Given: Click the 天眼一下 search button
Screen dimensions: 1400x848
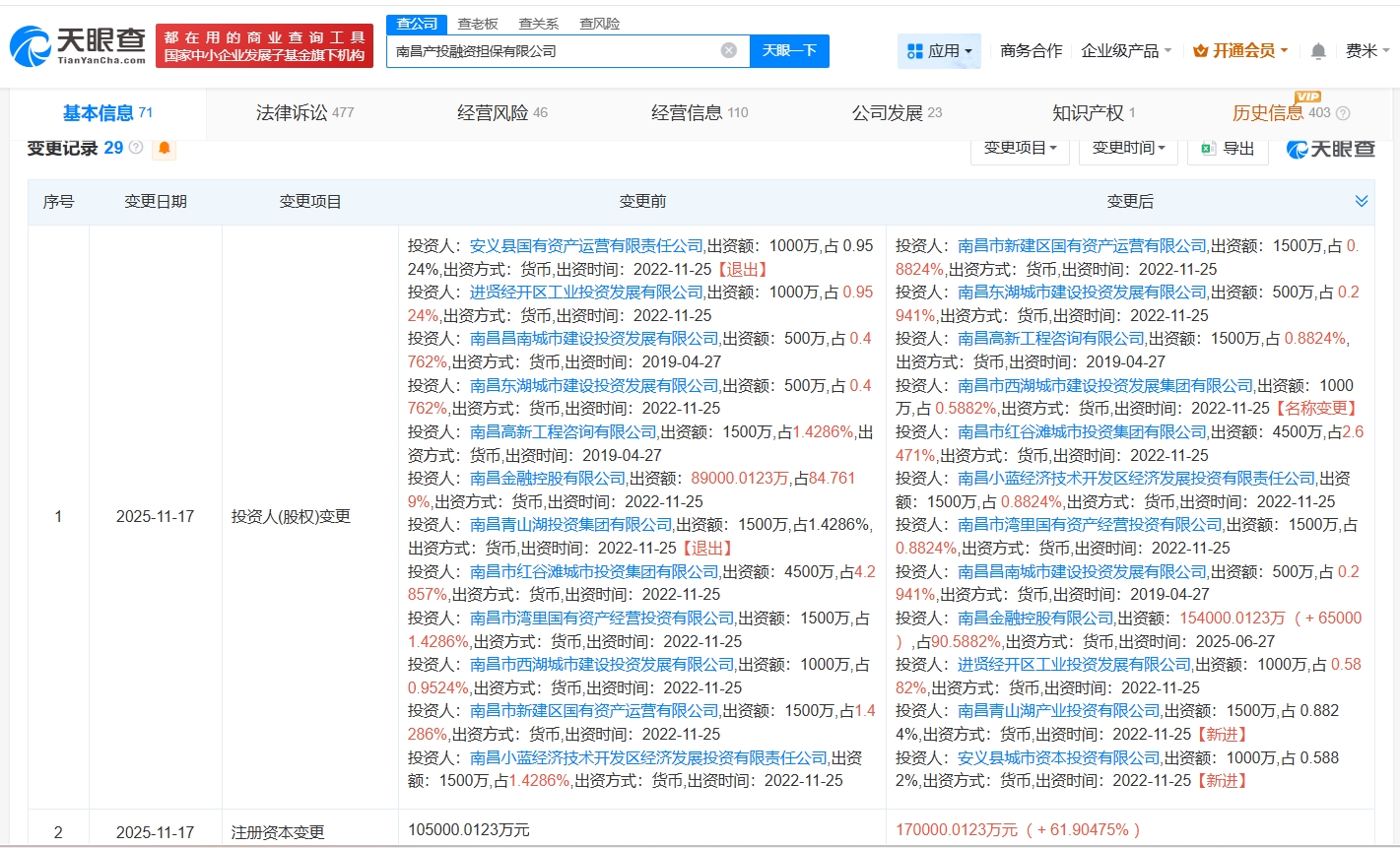Looking at the screenshot, I should point(789,51).
